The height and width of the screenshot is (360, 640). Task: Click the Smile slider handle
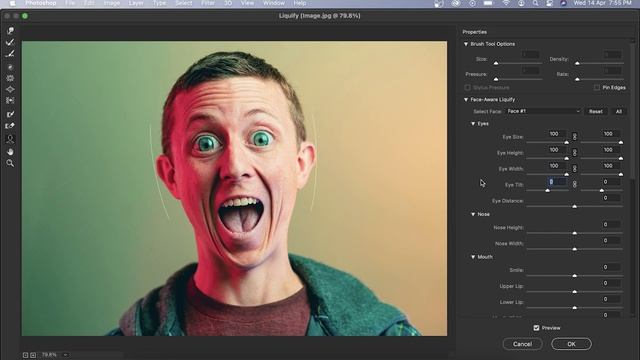tap(574, 276)
